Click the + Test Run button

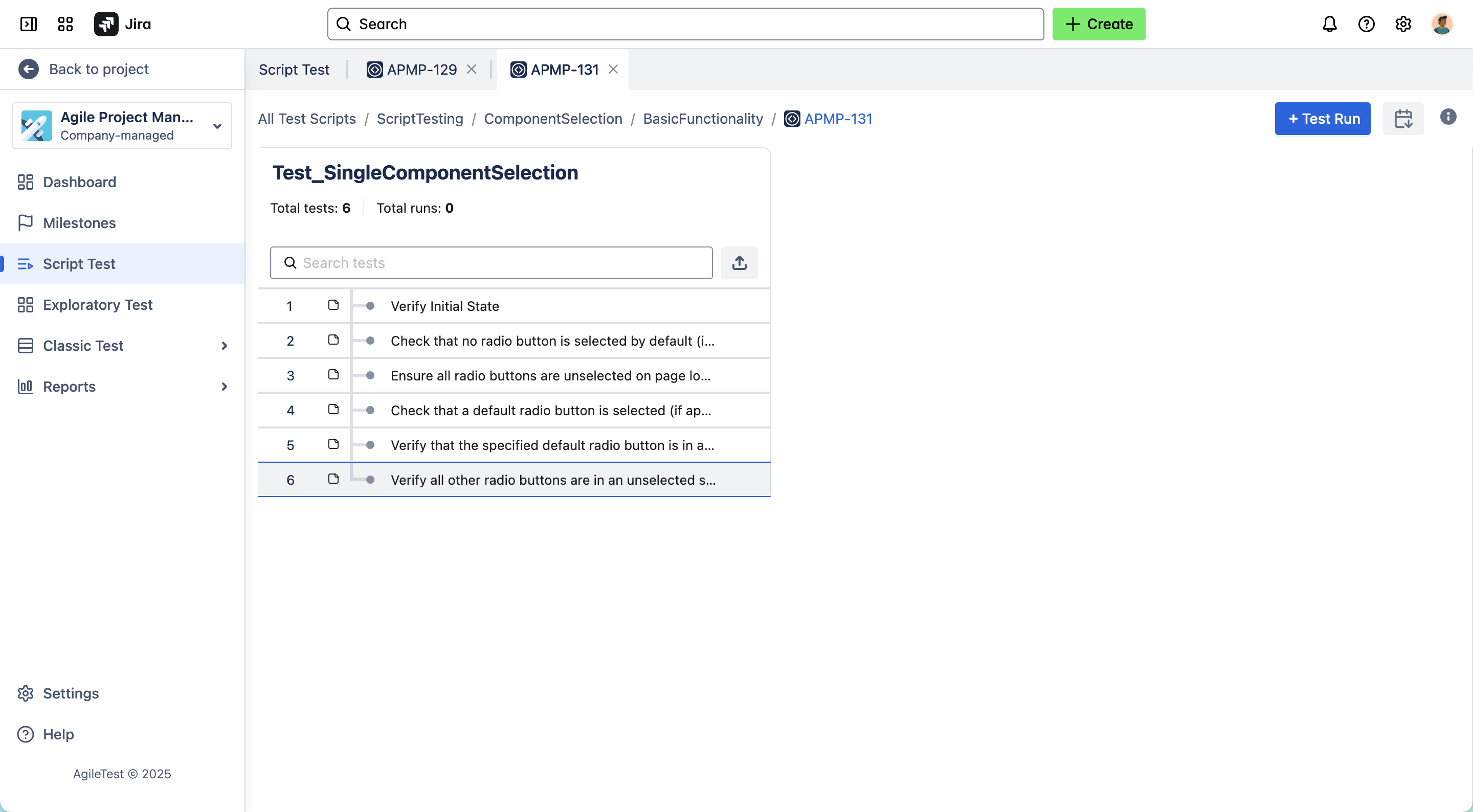[x=1323, y=118]
